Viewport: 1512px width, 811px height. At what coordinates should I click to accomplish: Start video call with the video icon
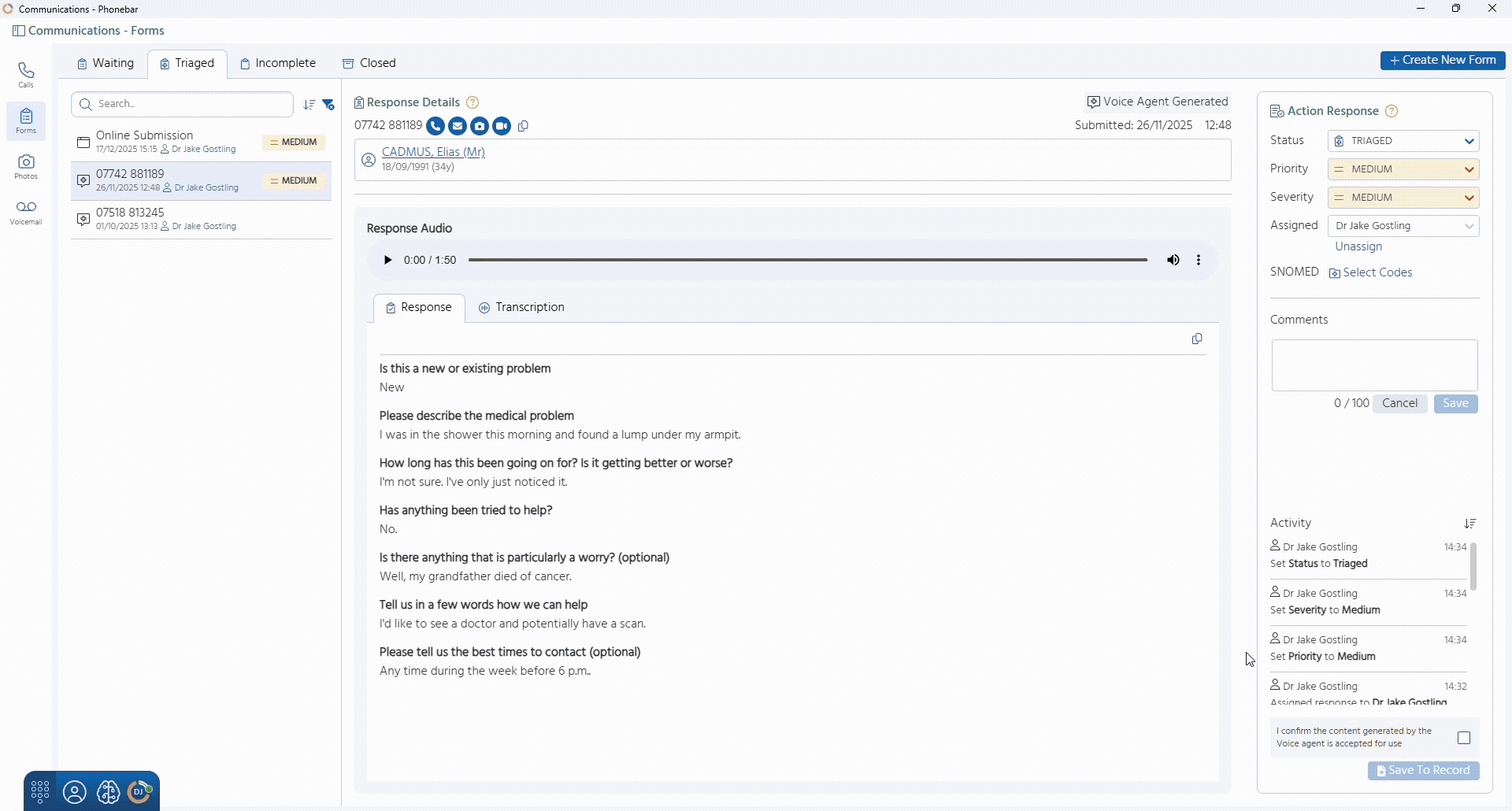(x=502, y=126)
